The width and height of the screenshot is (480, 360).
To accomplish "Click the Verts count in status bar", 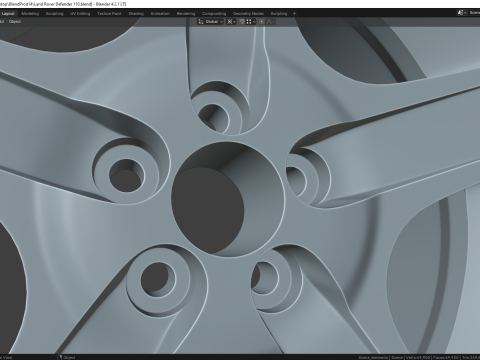I will (x=418, y=358).
